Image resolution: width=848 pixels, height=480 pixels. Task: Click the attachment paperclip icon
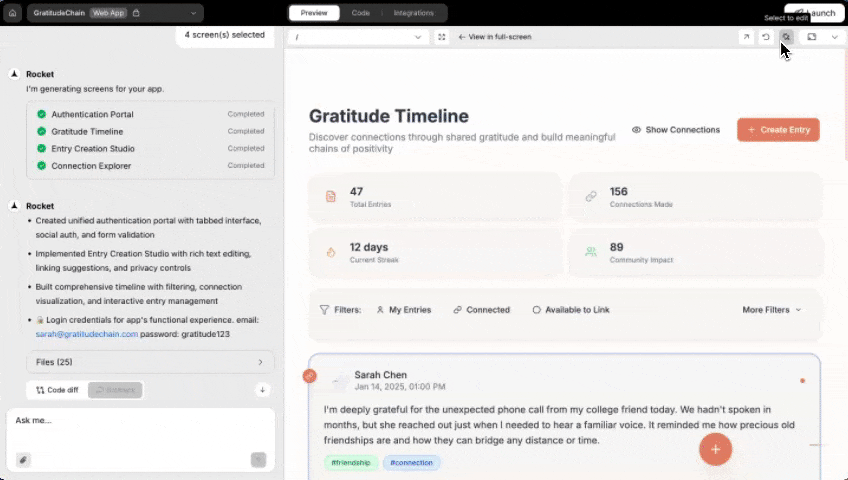(x=23, y=460)
